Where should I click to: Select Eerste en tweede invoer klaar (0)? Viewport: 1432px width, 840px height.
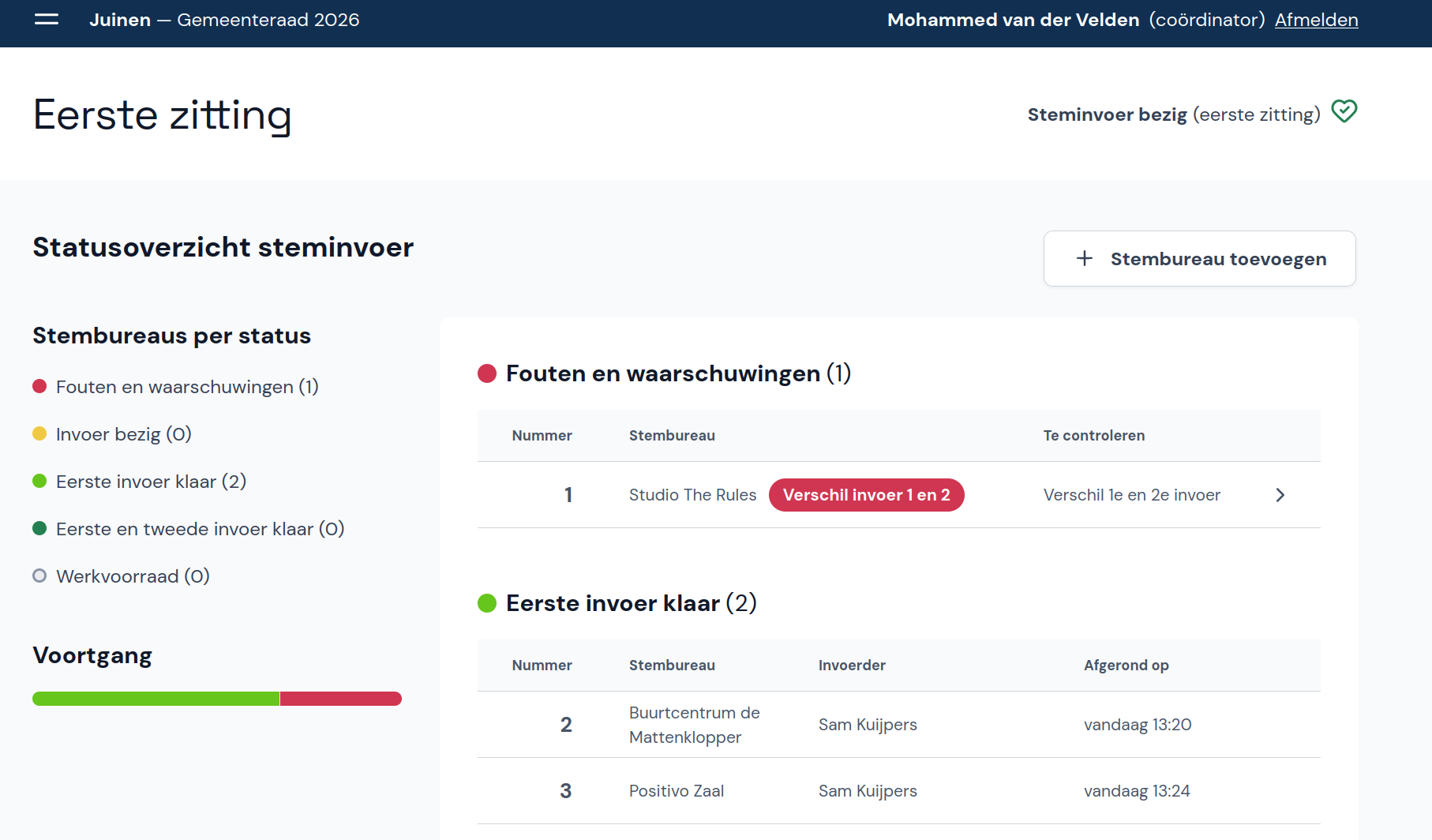tap(189, 529)
